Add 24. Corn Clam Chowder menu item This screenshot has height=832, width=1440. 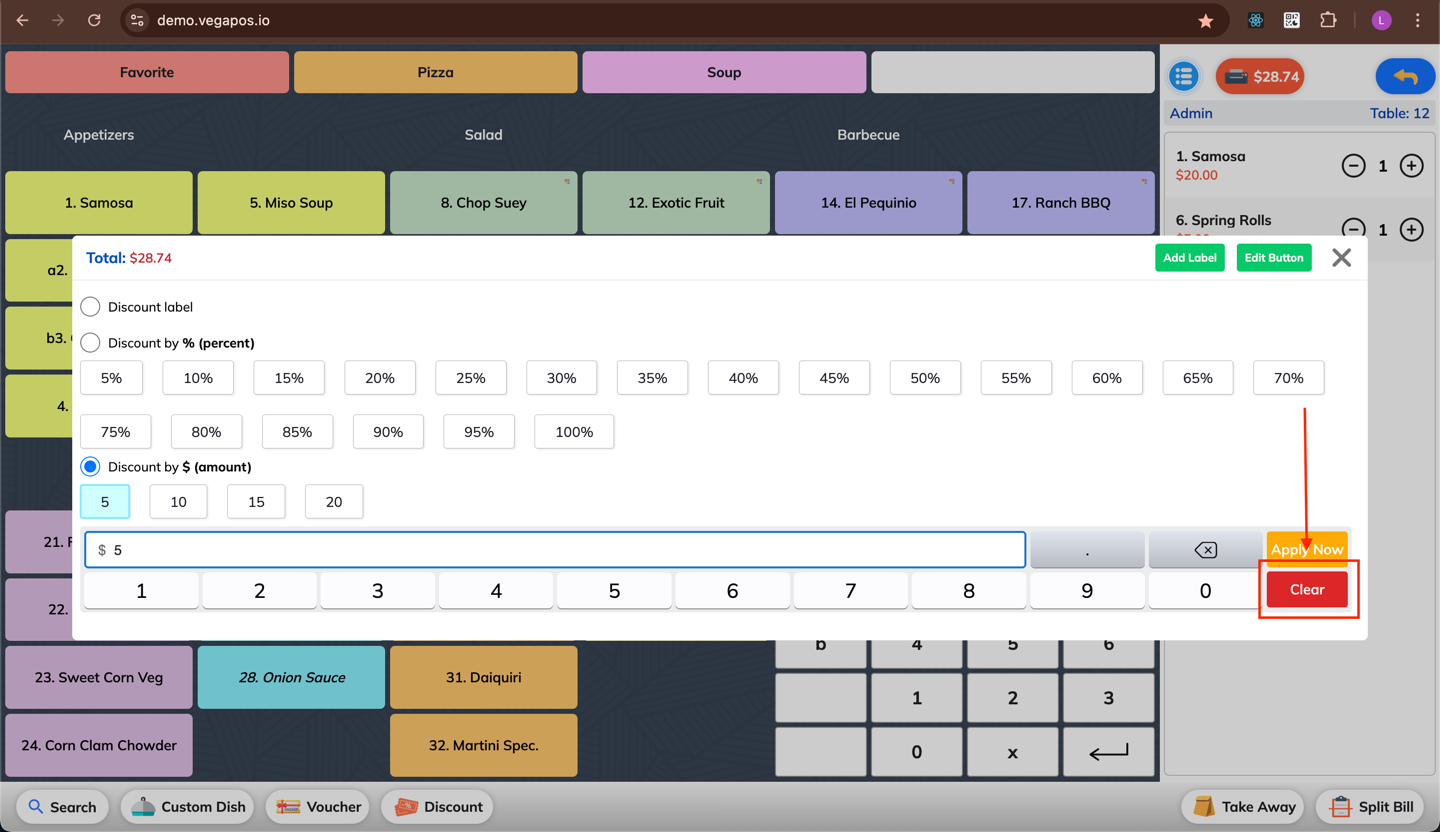pyautogui.click(x=99, y=745)
